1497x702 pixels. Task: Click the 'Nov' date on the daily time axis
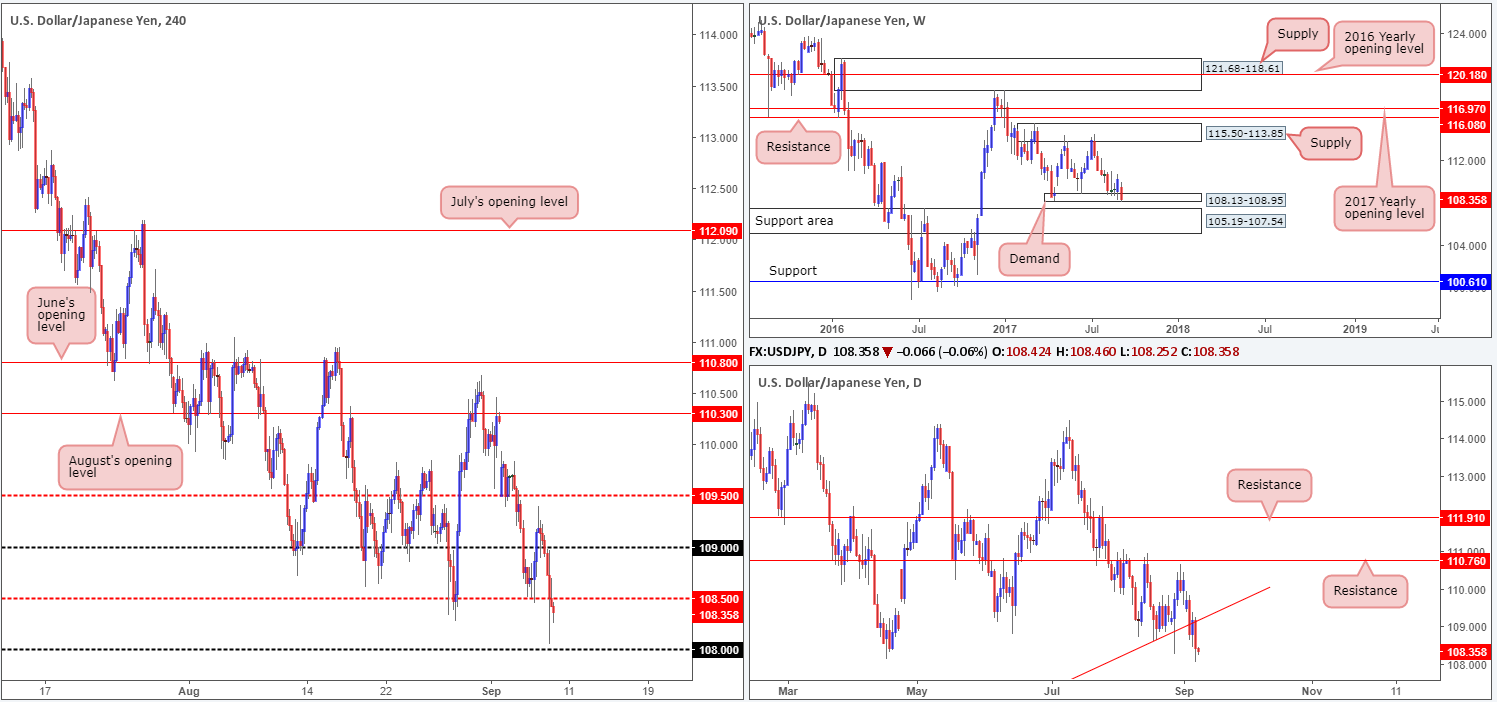click(x=1311, y=690)
